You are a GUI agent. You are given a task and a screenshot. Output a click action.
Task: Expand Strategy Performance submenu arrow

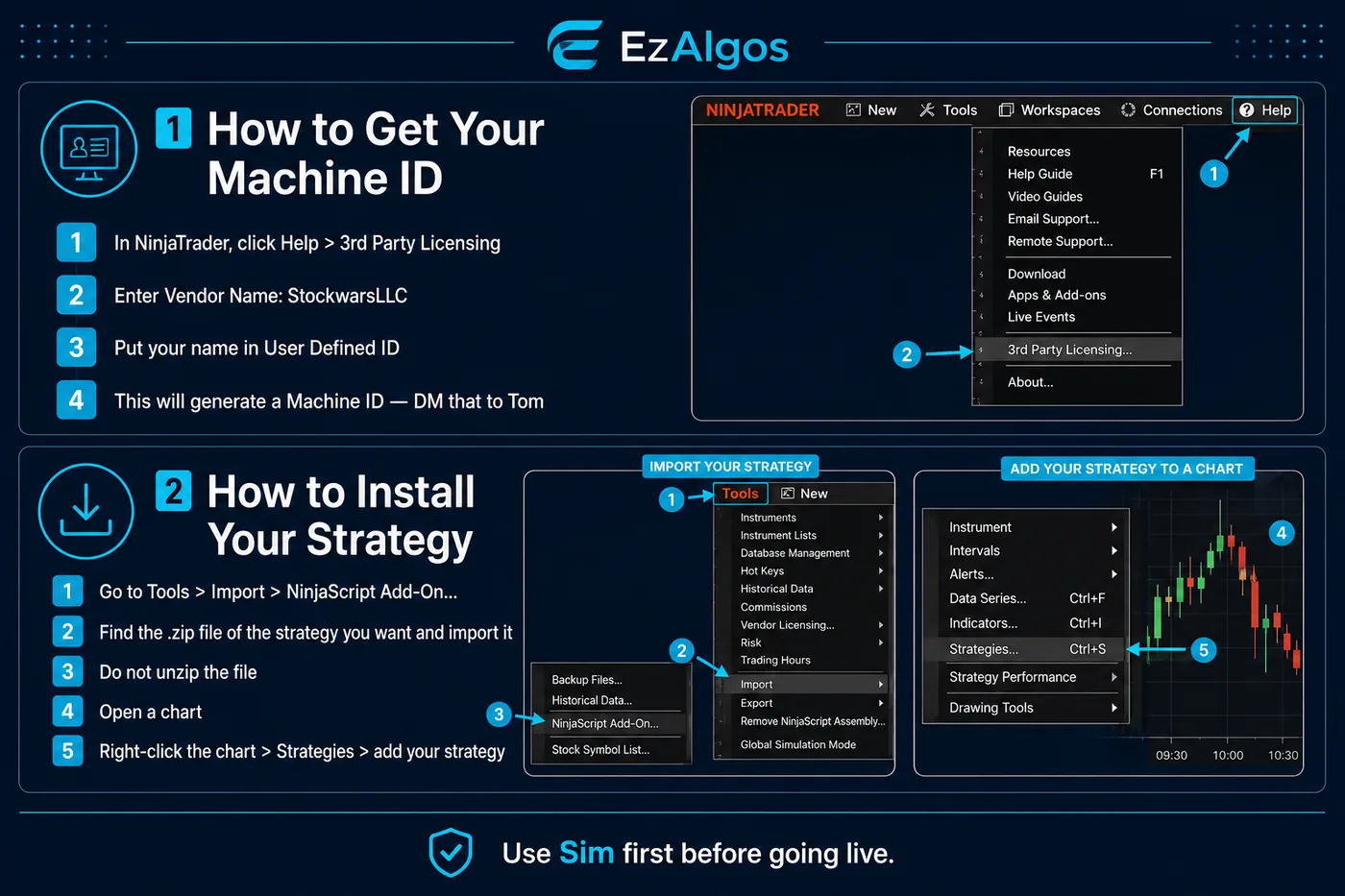(x=1114, y=677)
